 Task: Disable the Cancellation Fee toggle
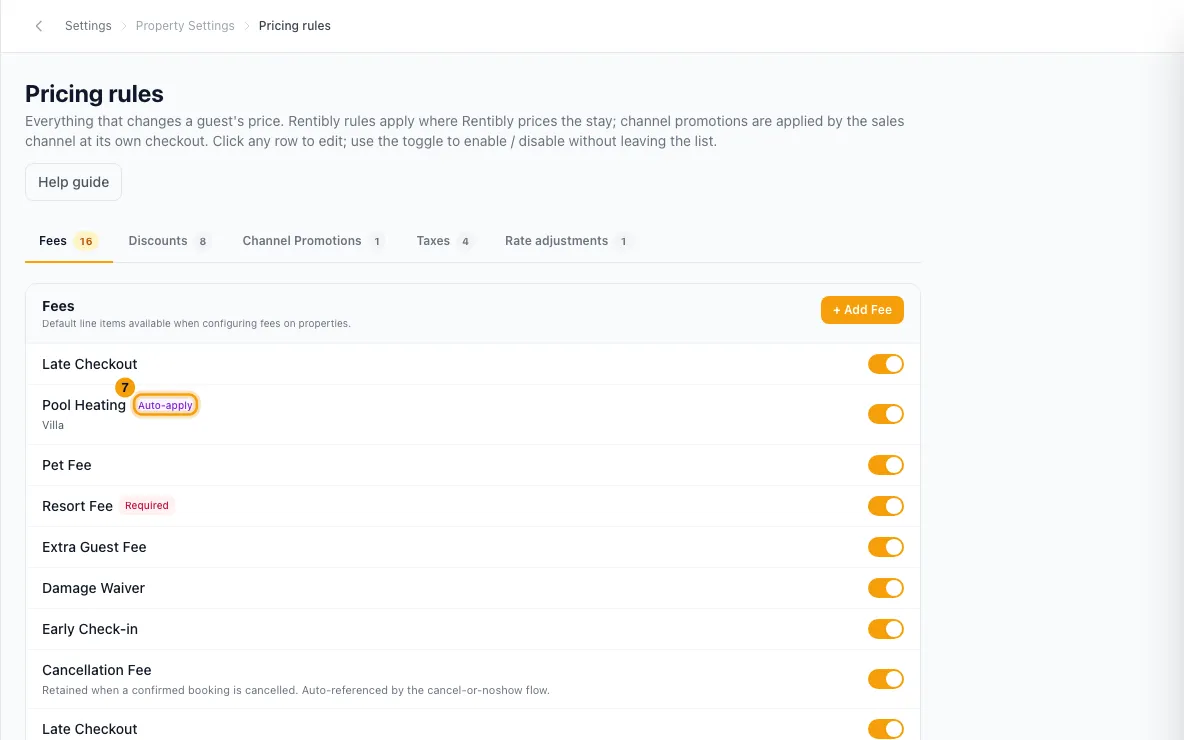(x=885, y=679)
